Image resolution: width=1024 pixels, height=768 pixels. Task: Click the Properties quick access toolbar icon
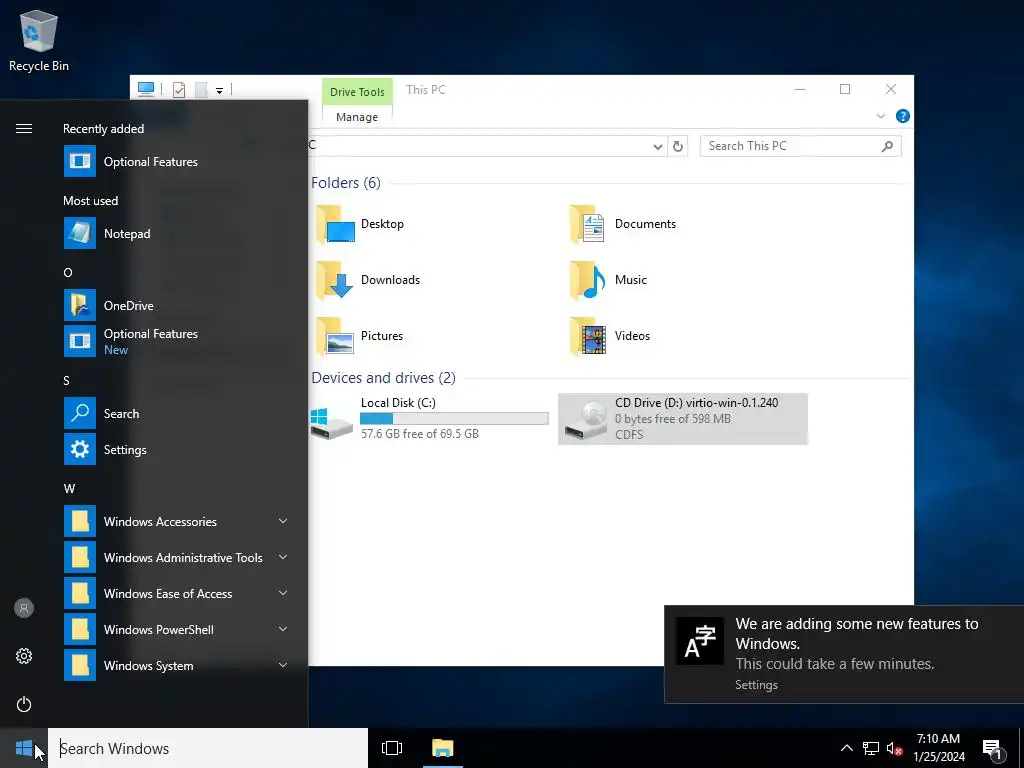(x=179, y=89)
